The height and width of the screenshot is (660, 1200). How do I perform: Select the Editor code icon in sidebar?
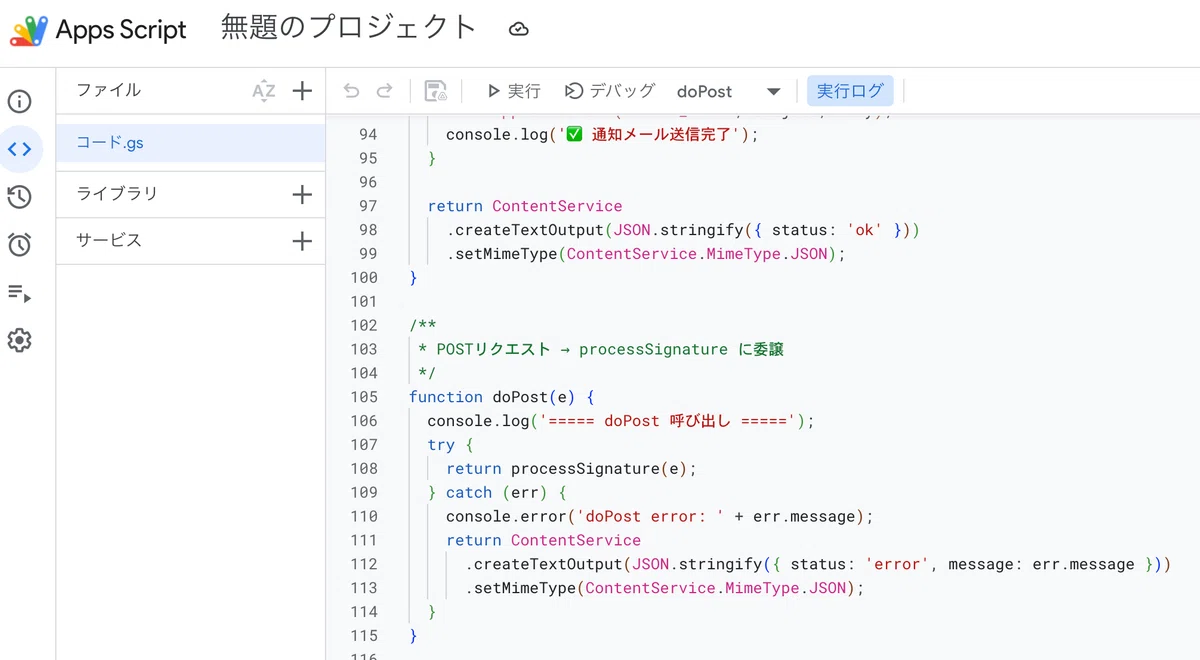point(20,150)
